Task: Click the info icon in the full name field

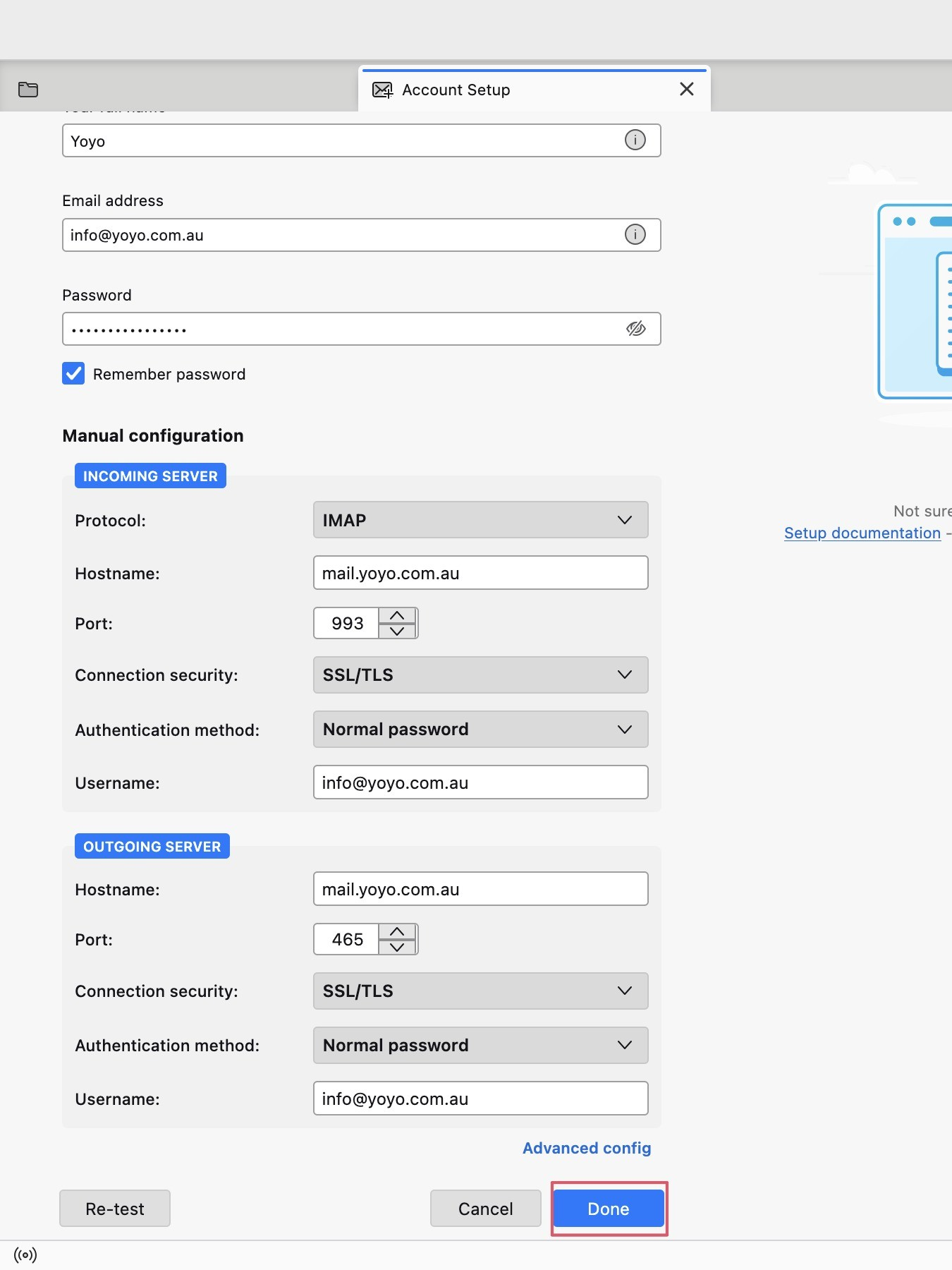Action: click(x=635, y=140)
